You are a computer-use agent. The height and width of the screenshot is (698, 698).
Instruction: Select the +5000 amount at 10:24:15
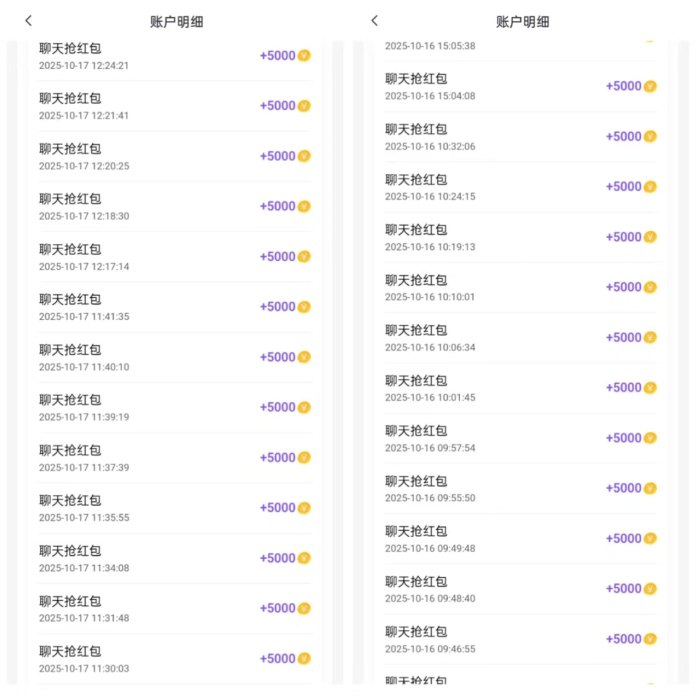click(x=623, y=187)
